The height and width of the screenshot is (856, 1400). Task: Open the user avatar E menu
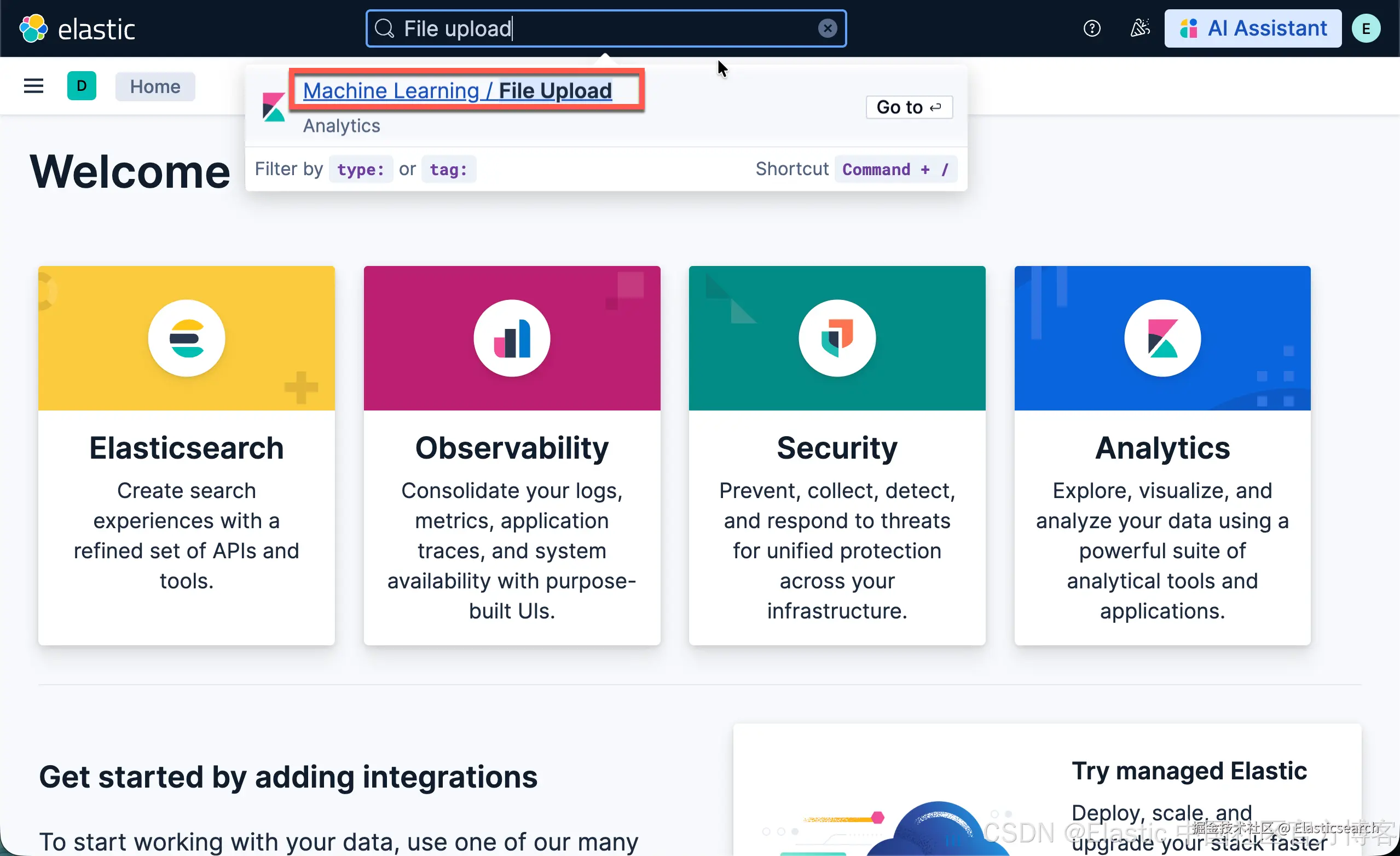point(1366,28)
